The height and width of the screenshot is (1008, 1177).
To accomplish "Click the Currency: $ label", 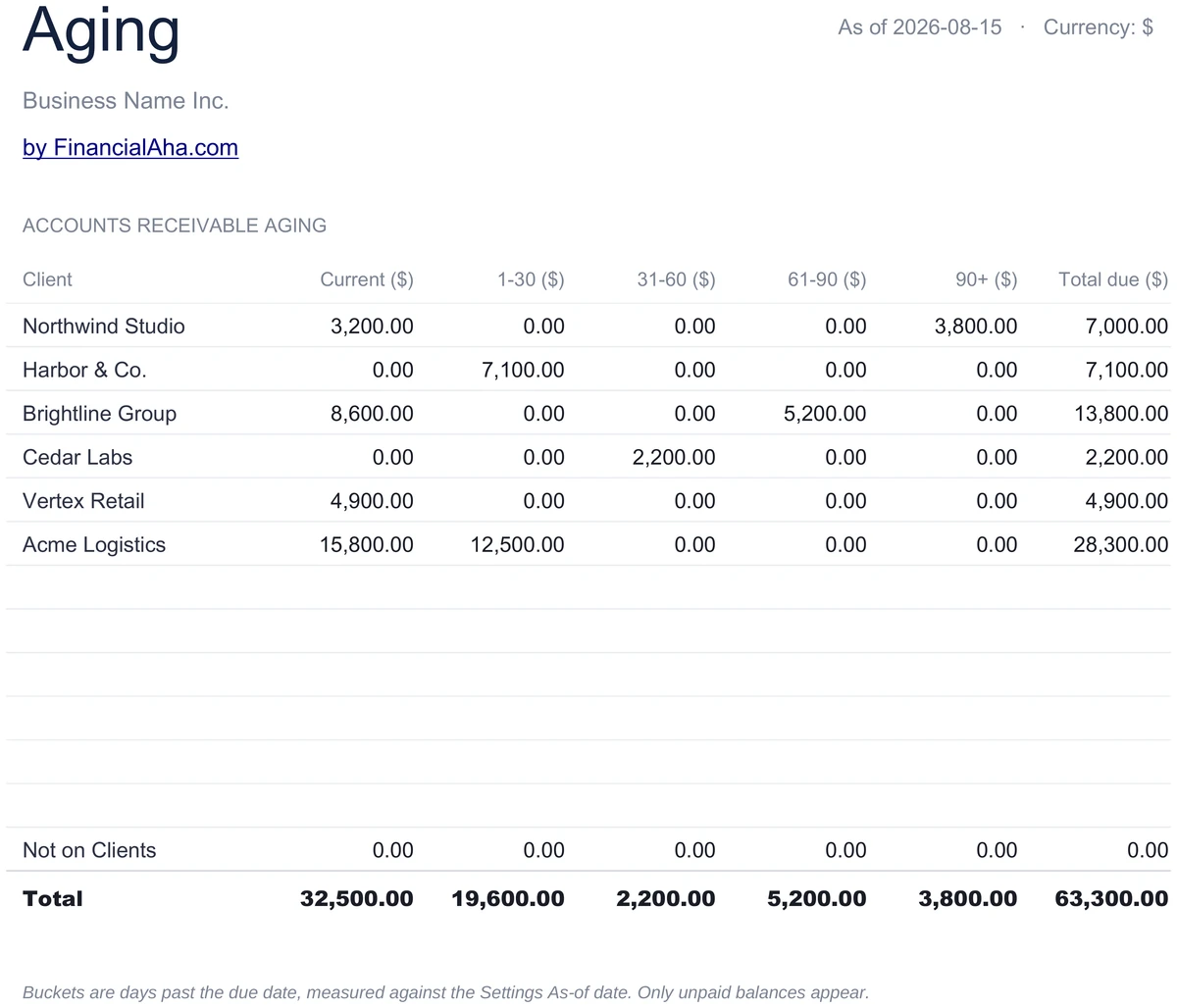I will (x=1099, y=27).
